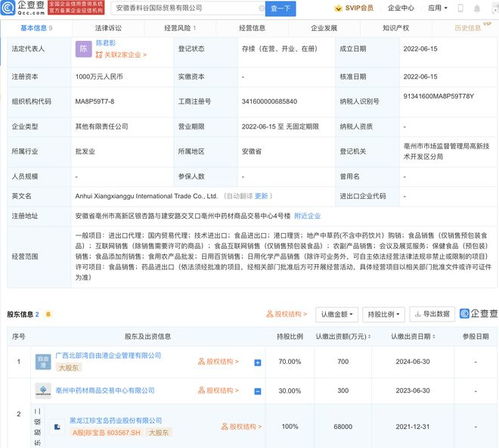Collapse 亳州中药材商品交易中心 row with minus icon
Viewport: 499px width, 448px height.
[x=257, y=391]
